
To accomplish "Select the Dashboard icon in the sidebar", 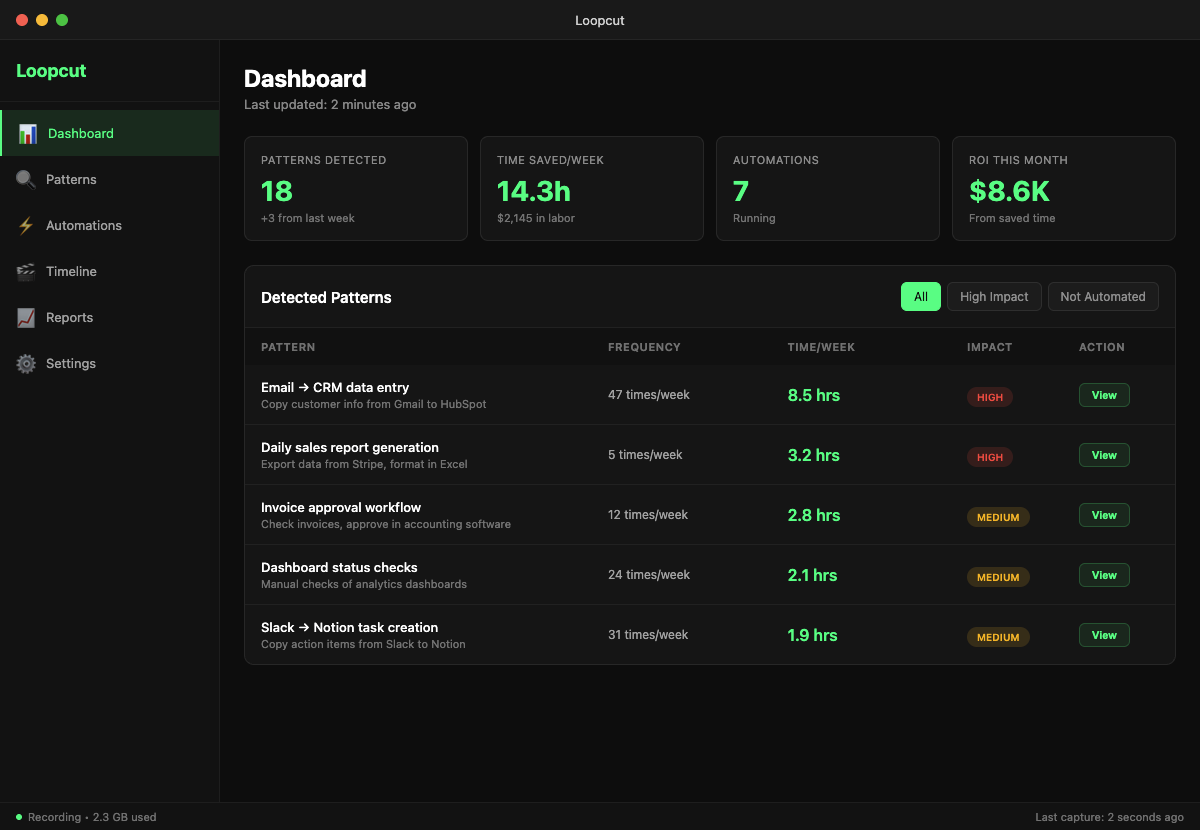I will point(26,132).
